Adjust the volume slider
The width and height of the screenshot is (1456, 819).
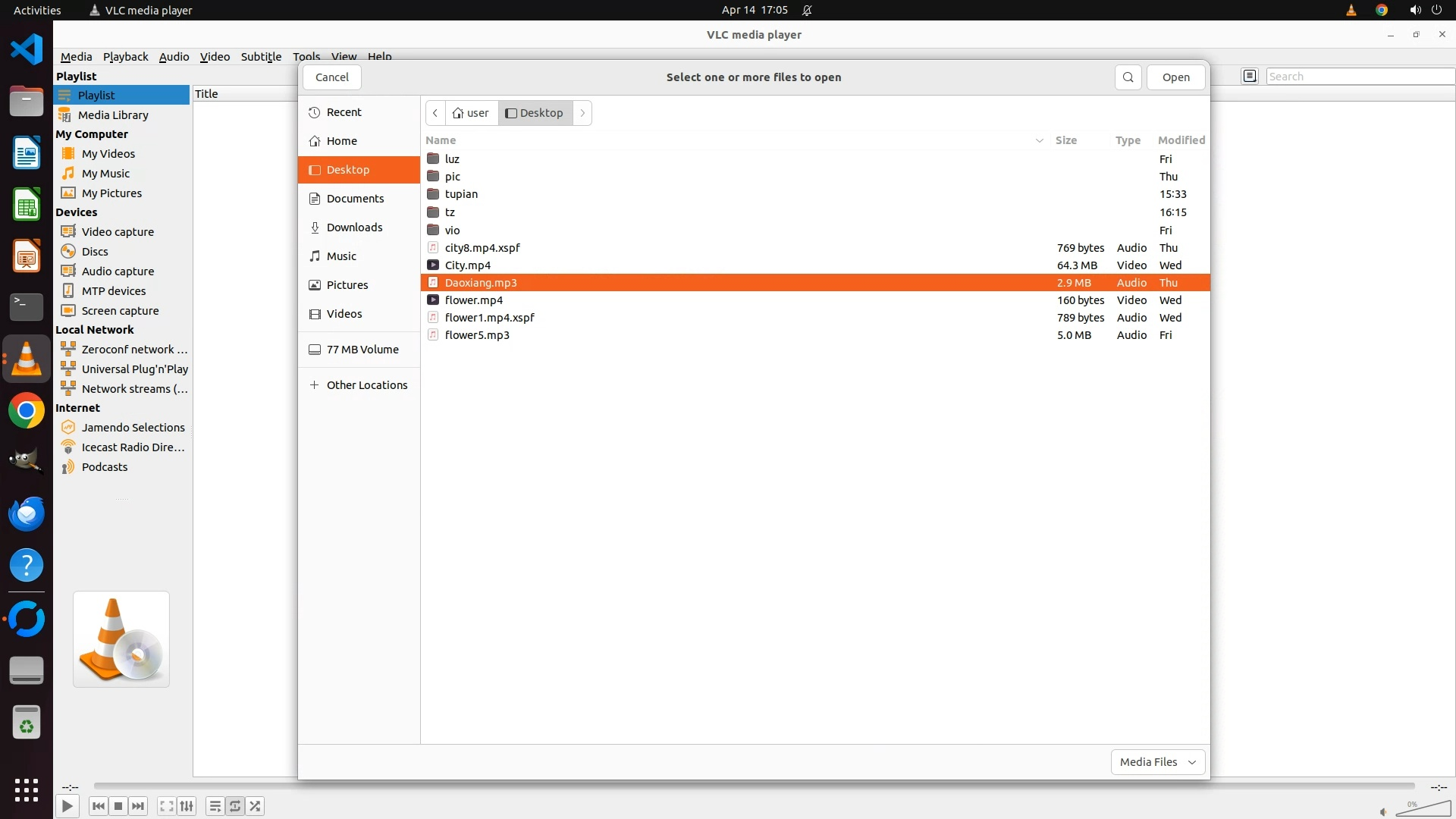point(1423,810)
